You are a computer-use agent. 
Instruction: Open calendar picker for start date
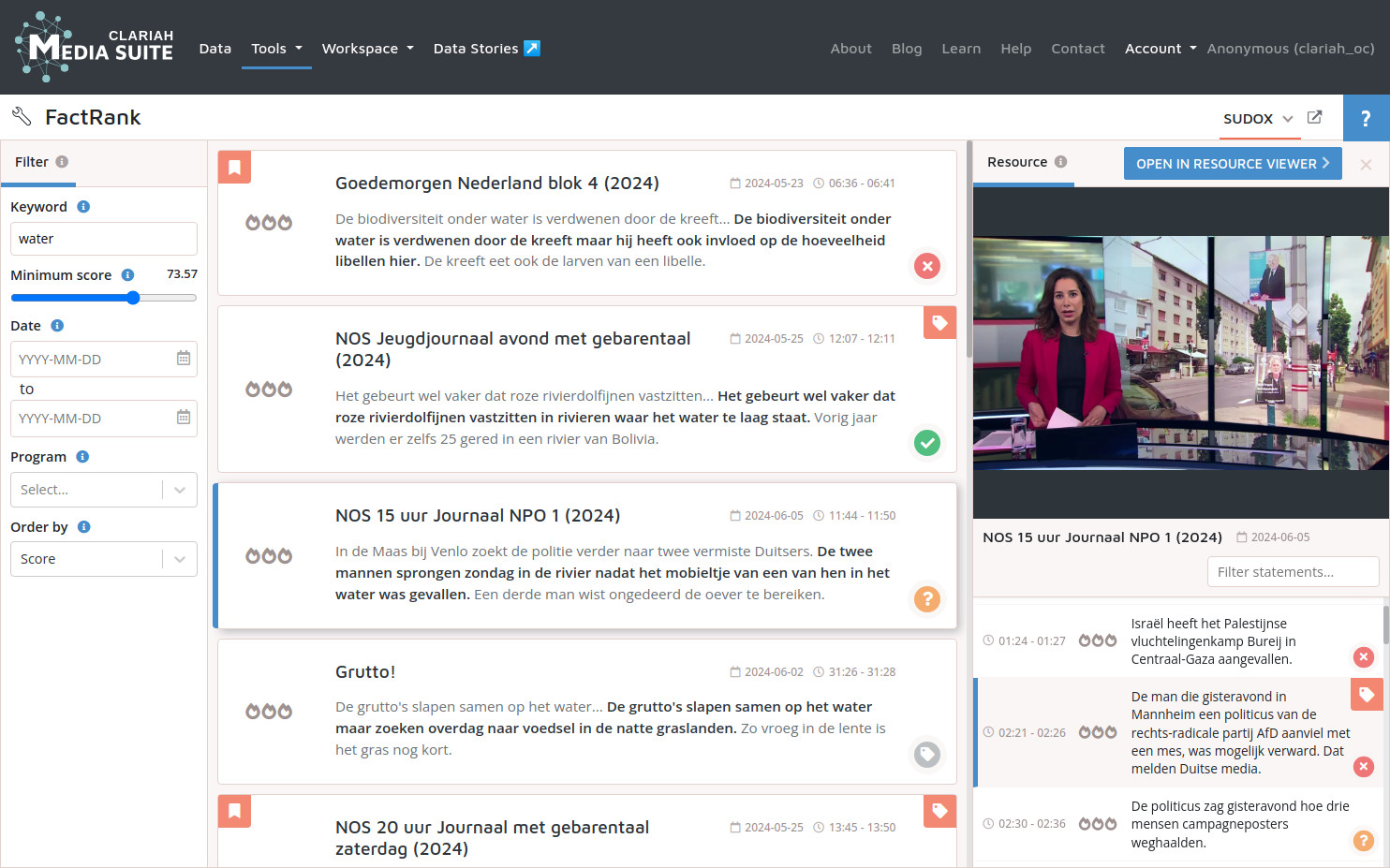tap(184, 358)
